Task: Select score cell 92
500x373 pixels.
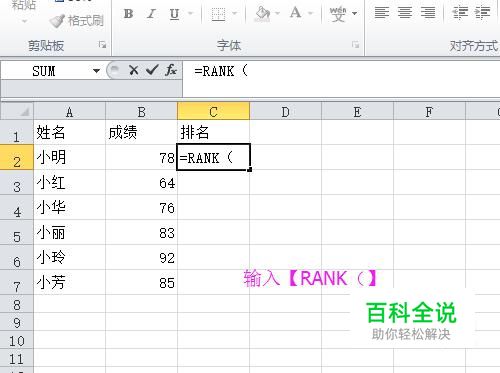Action: [141, 257]
